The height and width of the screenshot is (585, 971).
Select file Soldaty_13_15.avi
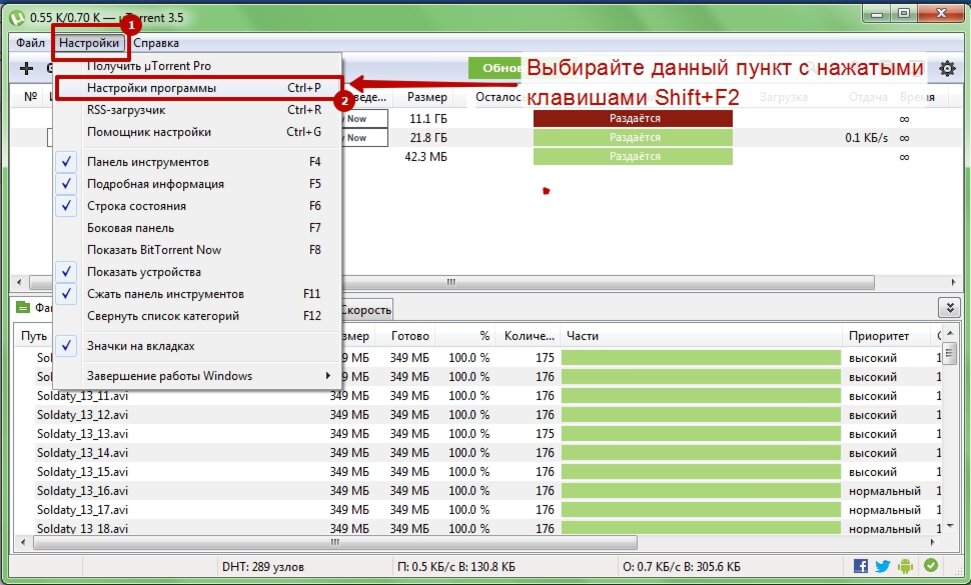click(82, 472)
